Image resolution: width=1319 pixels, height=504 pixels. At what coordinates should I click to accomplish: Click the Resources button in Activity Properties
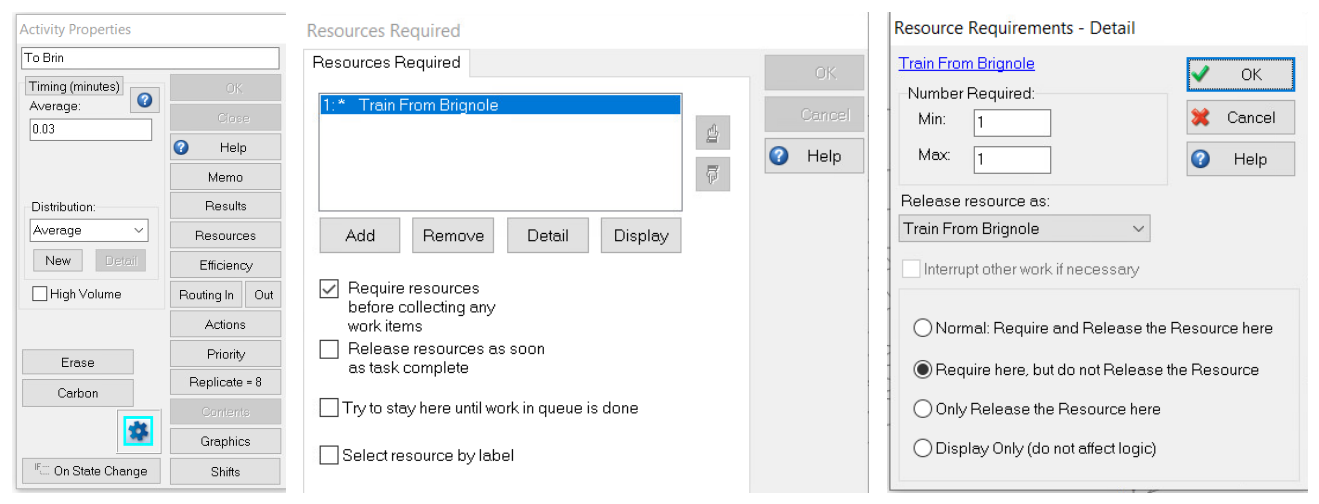click(x=225, y=236)
